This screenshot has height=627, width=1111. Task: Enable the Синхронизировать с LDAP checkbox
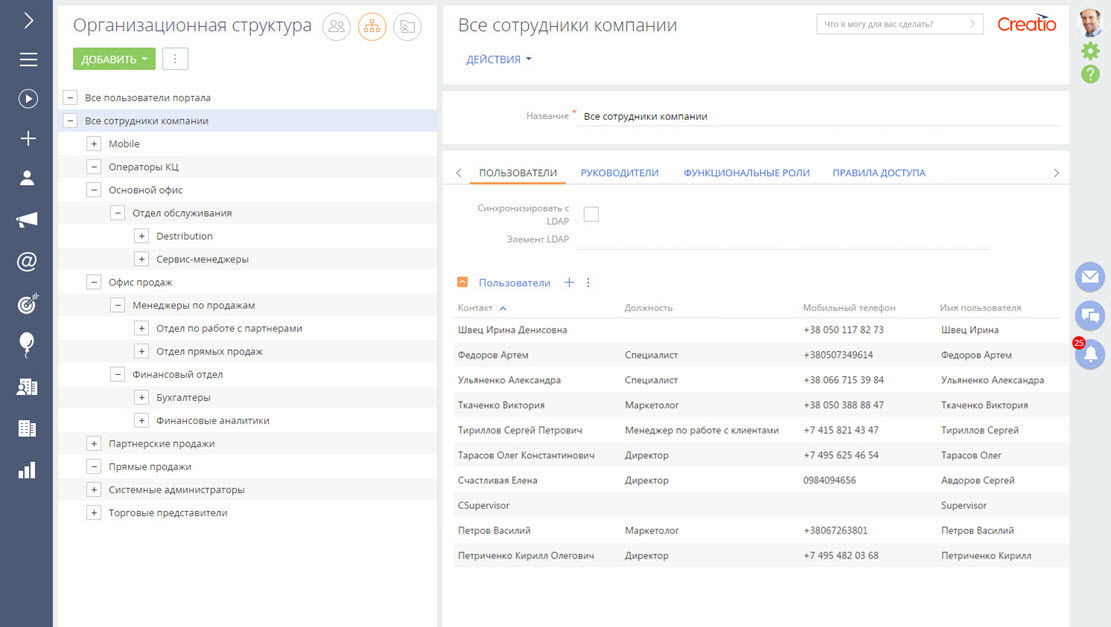[x=590, y=213]
